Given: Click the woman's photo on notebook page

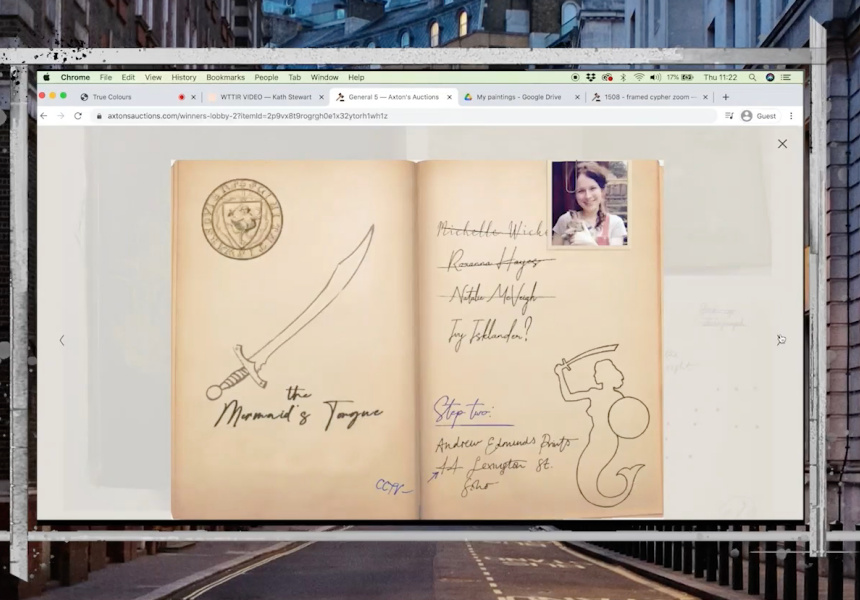Looking at the screenshot, I should [590, 203].
